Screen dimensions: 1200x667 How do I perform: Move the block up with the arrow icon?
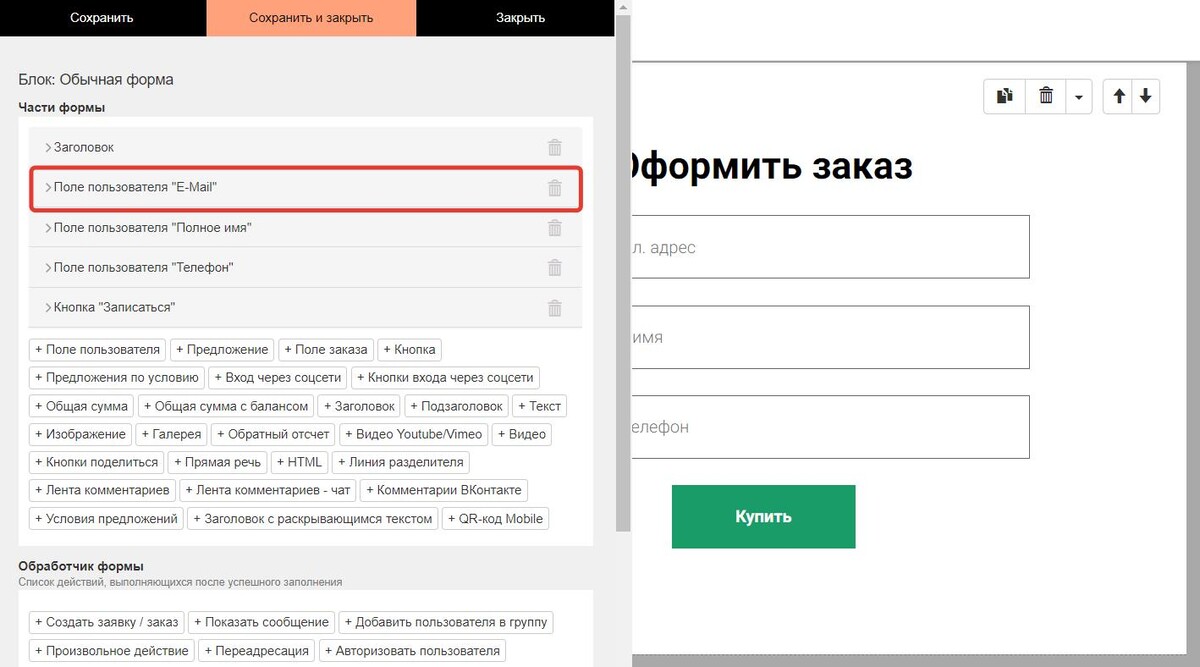tap(1119, 96)
